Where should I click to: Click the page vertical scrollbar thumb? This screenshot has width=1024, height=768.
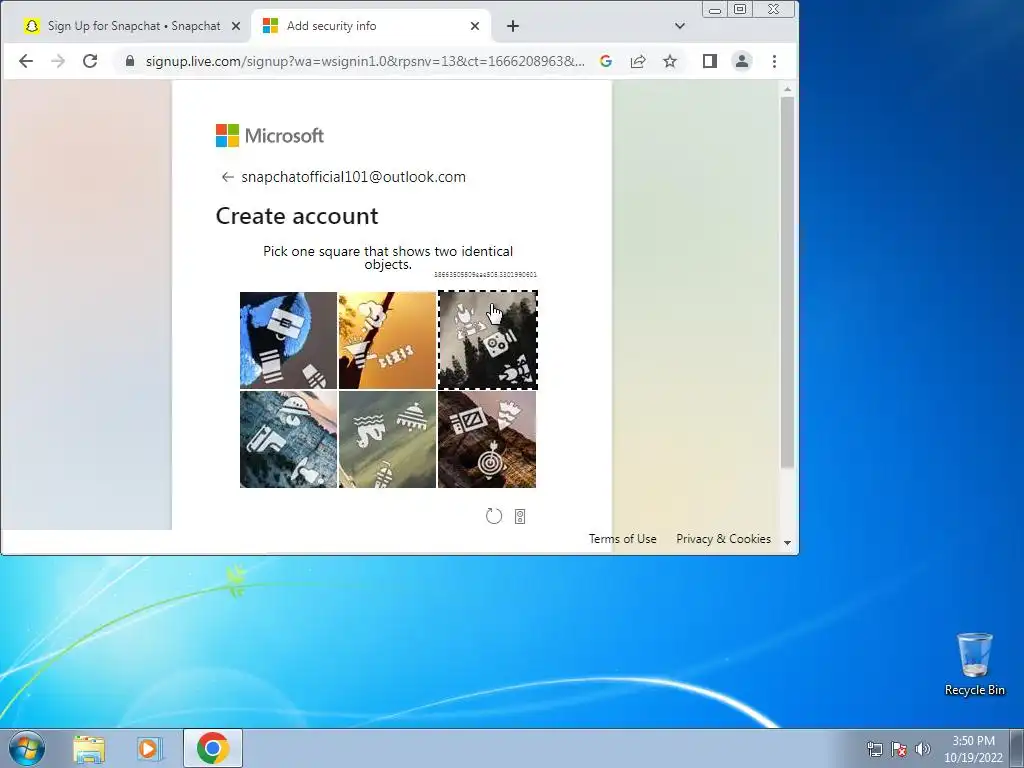(787, 282)
